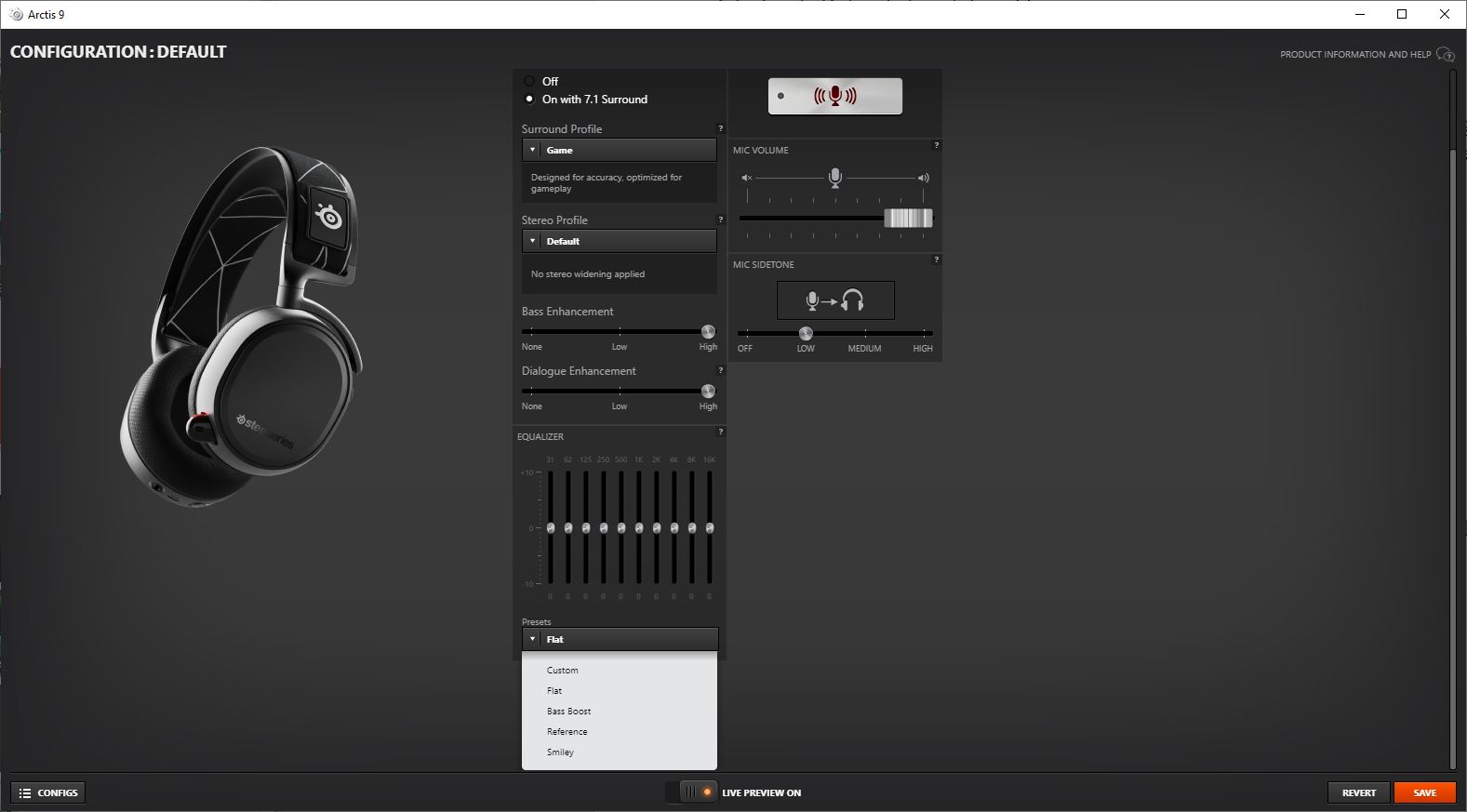Click the mic volume slider handle
The image size is (1467, 812).
point(908,218)
